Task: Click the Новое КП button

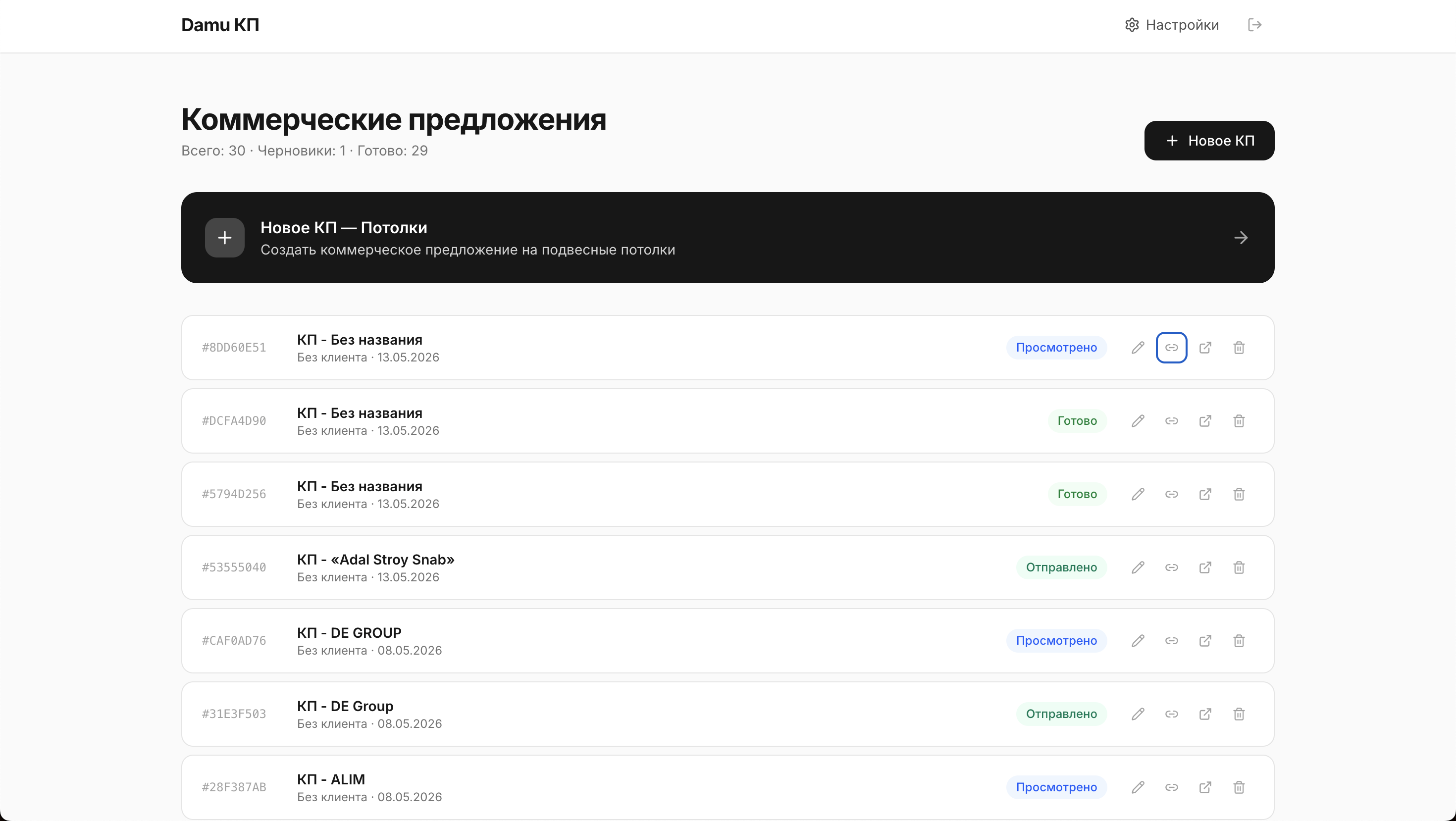Action: pyautogui.click(x=1209, y=141)
